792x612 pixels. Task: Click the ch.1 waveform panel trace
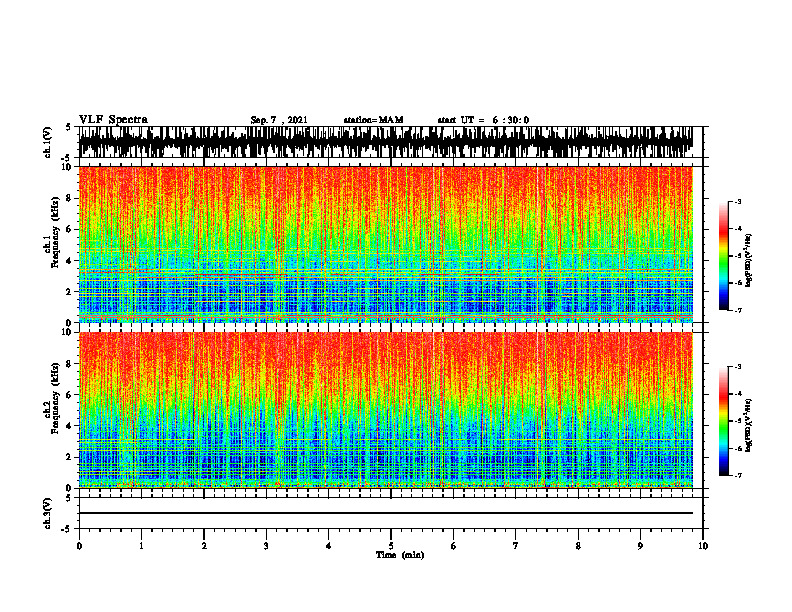pyautogui.click(x=385, y=142)
